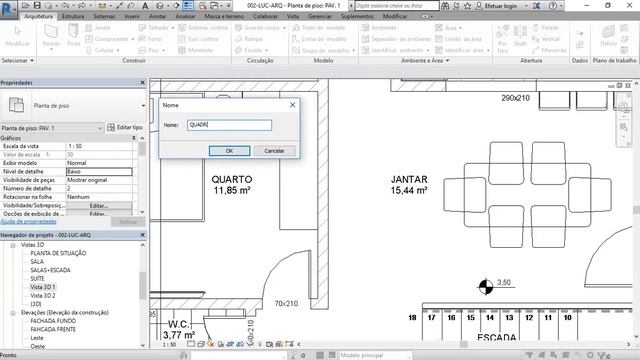Viewport: 640px width, 360px height.
Task: Collapse the Gráficos properties section
Action: point(134,138)
